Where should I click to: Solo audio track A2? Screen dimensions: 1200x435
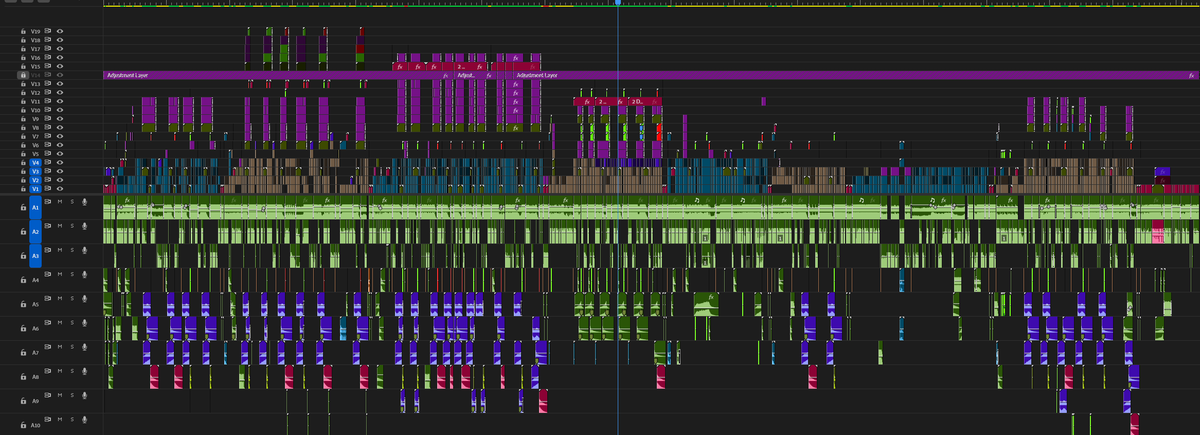pyautogui.click(x=72, y=225)
